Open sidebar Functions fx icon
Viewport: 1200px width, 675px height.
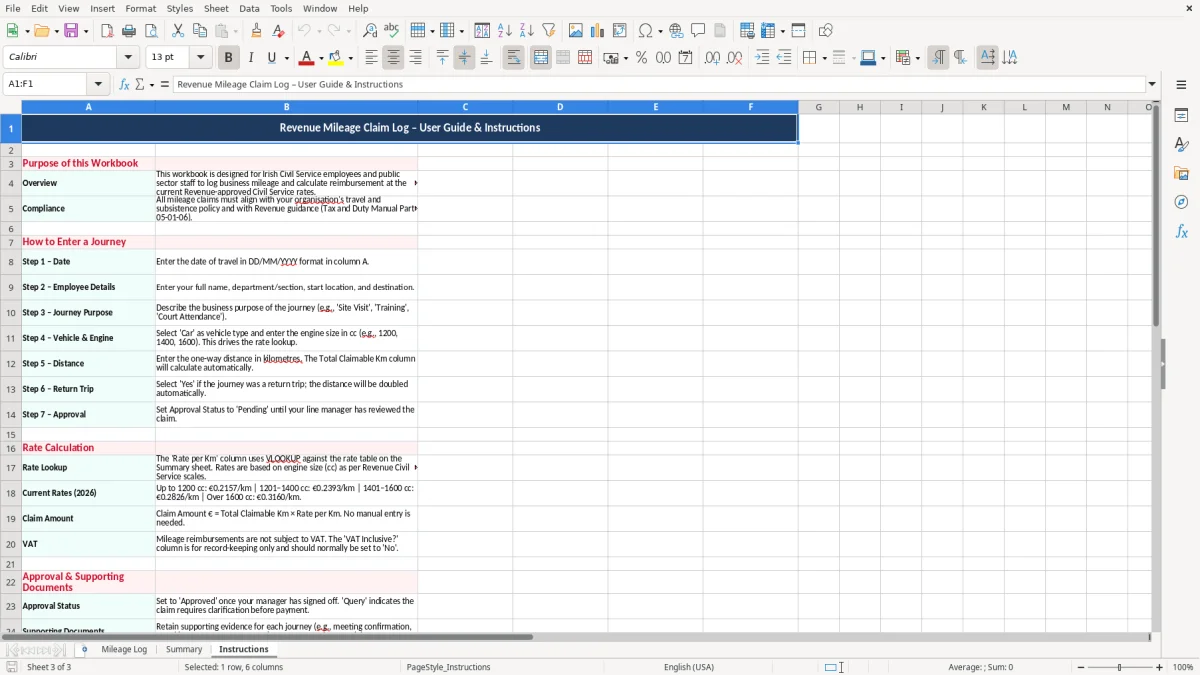[1181, 231]
